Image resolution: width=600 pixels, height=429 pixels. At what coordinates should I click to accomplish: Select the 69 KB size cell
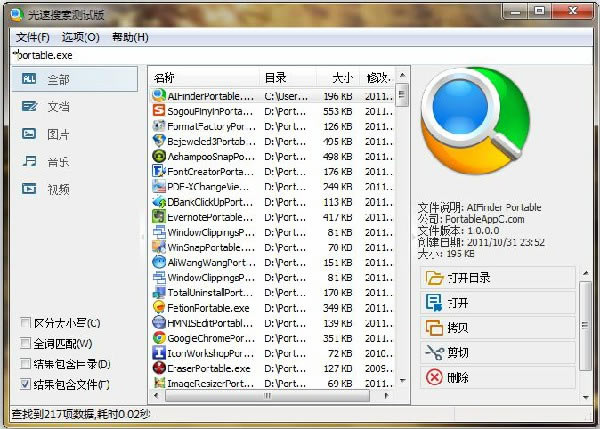[340, 383]
